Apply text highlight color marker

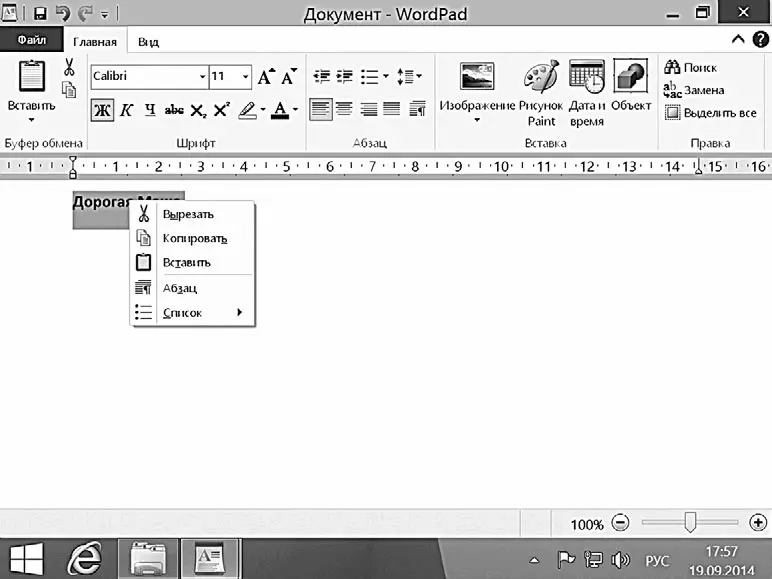tap(247, 110)
